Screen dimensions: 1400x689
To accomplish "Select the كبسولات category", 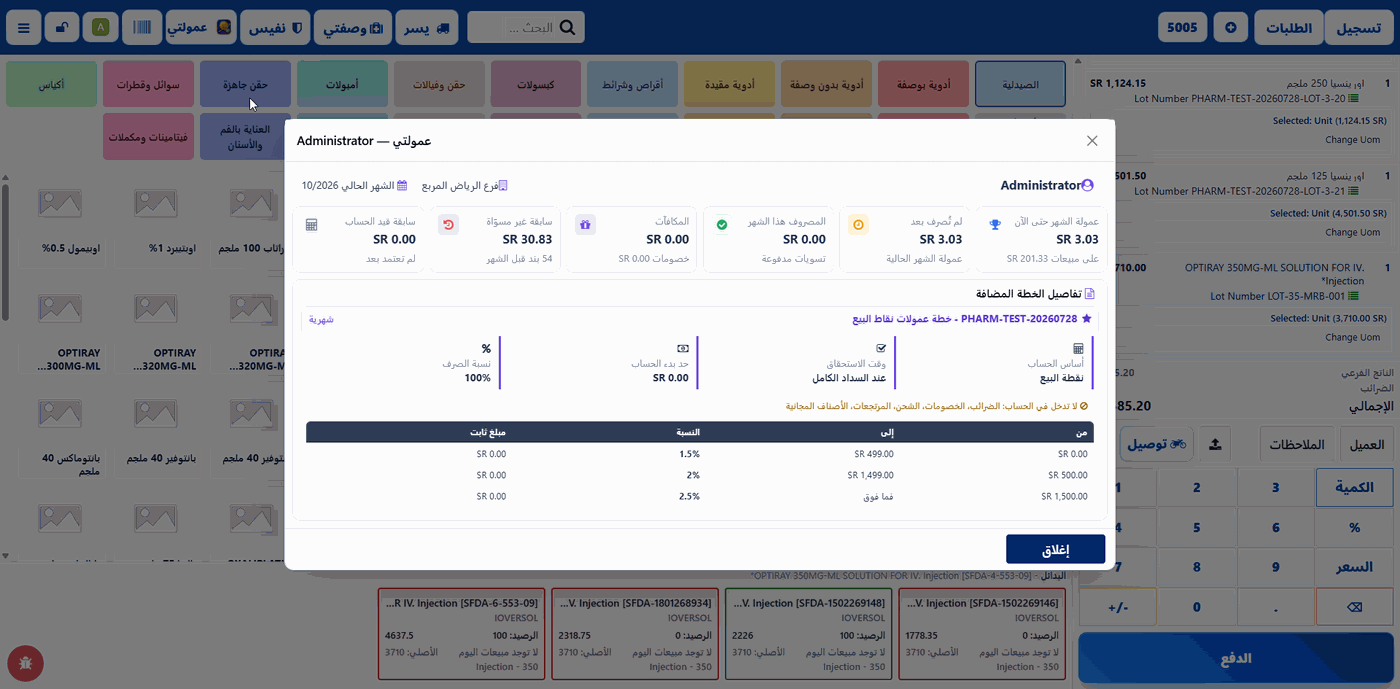I will [x=536, y=85].
